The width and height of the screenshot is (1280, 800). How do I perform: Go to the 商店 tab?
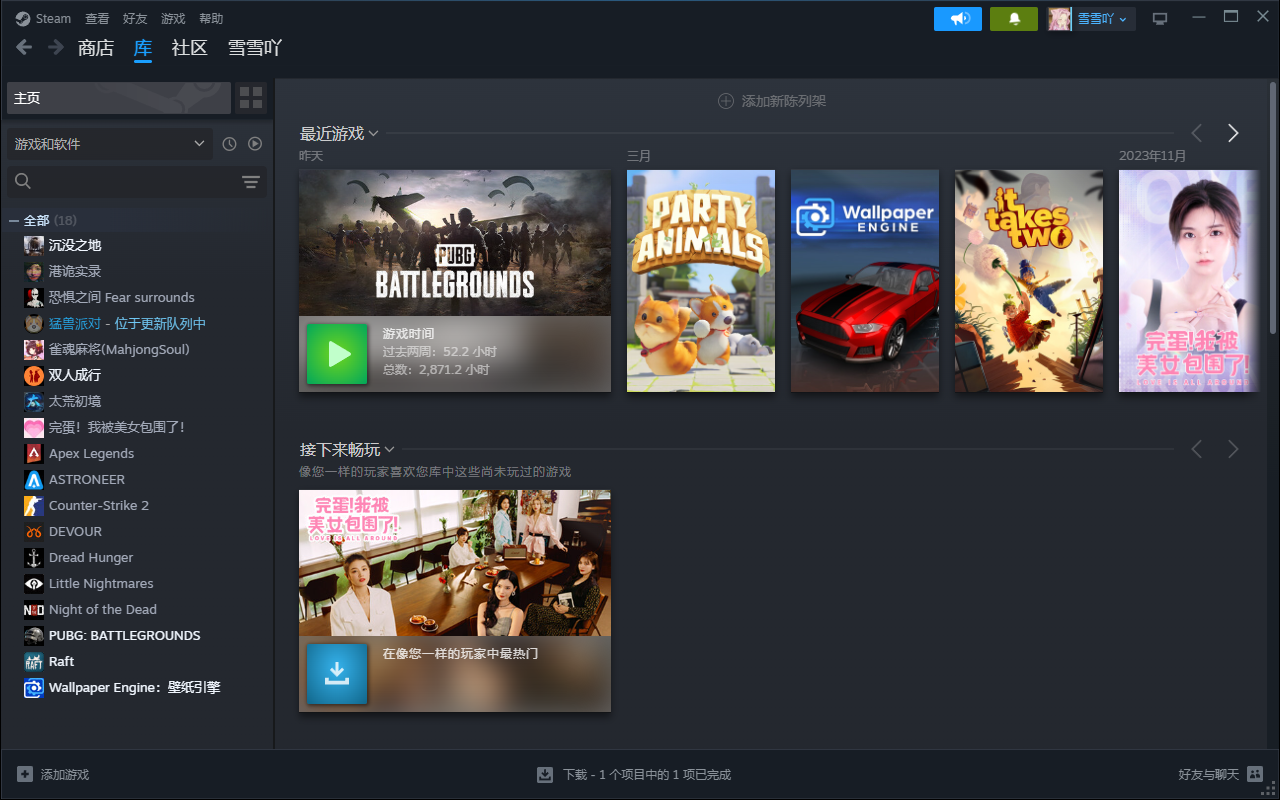[96, 48]
